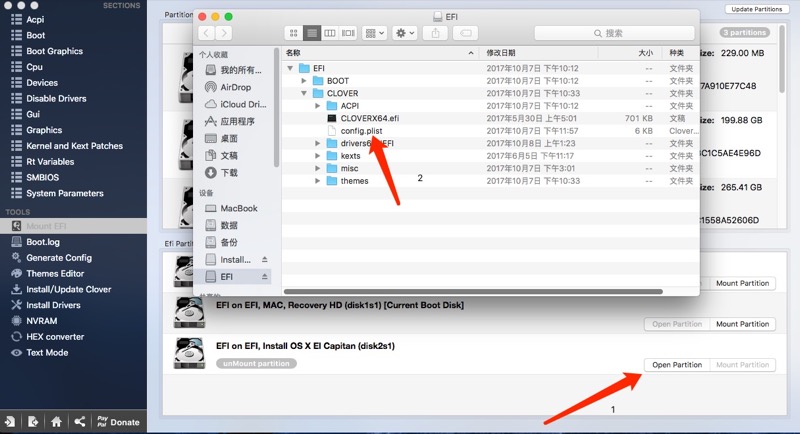Click the share icon in bottom bar

coord(80,422)
